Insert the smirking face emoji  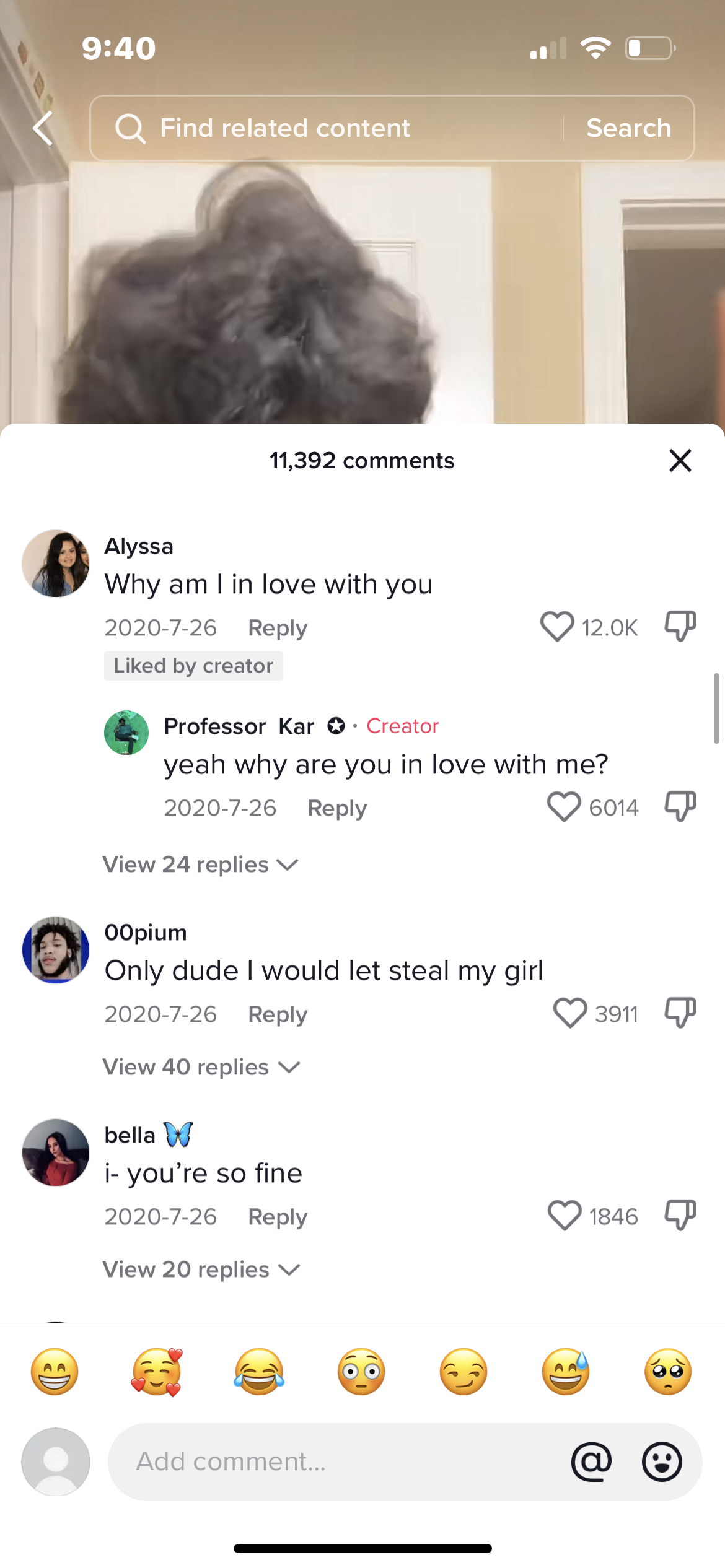(464, 1371)
